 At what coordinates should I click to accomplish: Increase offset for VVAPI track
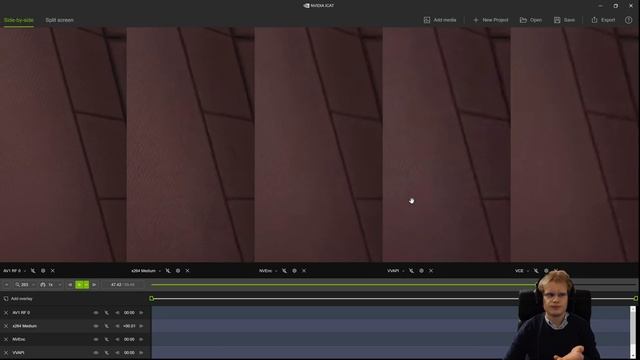click(x=141, y=353)
